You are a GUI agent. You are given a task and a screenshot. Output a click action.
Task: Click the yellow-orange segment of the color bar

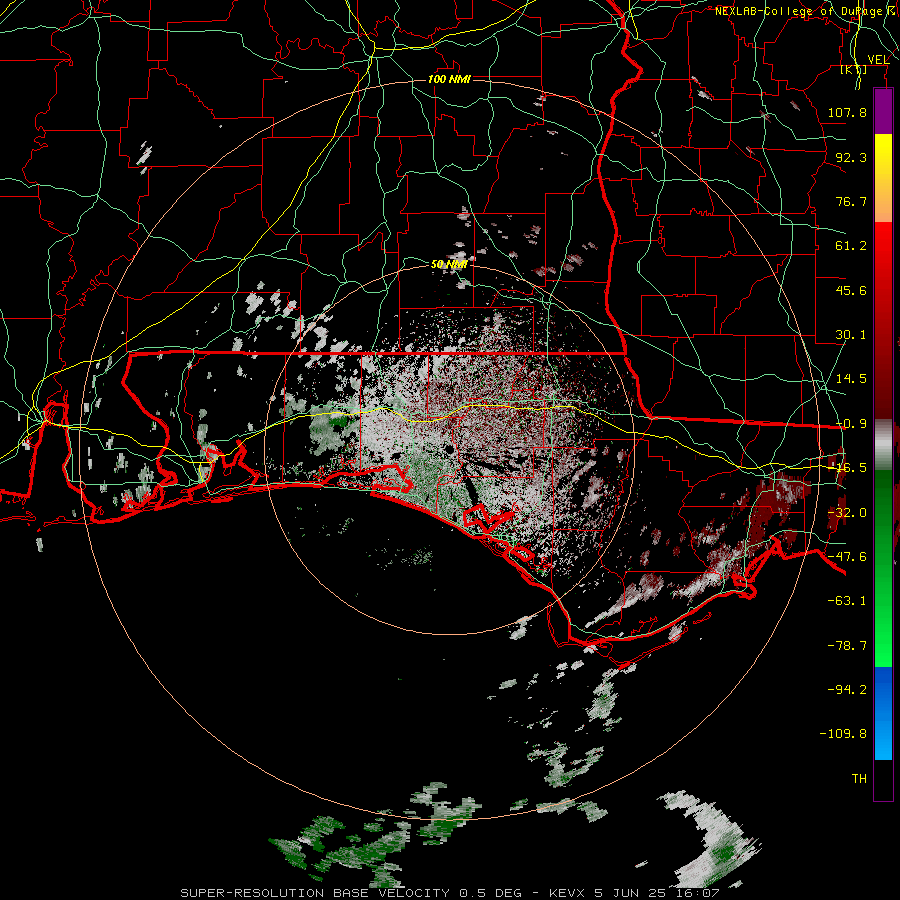coord(883,178)
